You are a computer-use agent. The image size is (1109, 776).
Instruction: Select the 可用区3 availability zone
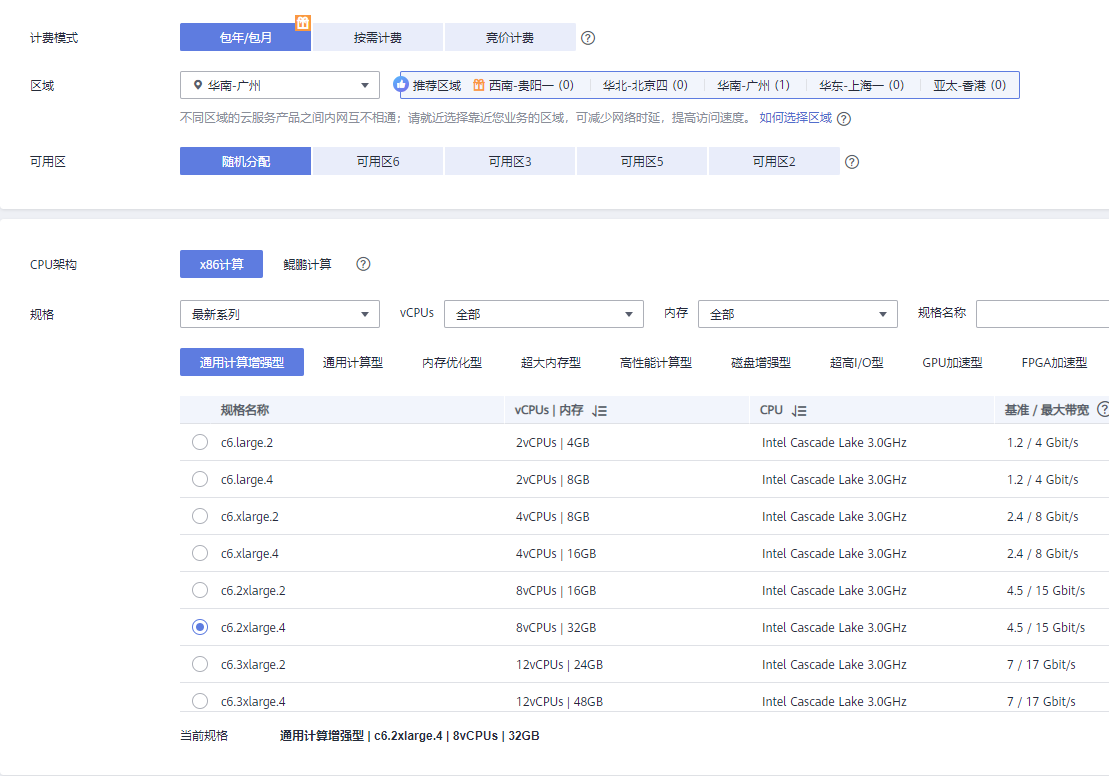509,160
